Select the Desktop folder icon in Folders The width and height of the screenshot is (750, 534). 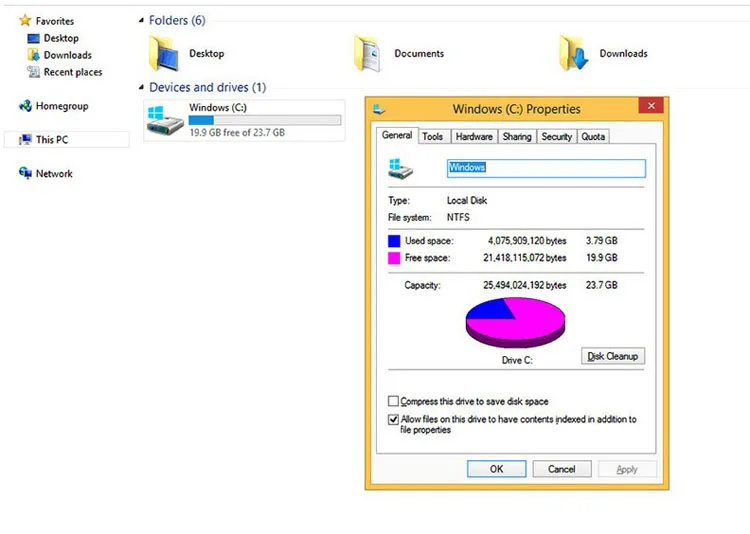[x=164, y=54]
